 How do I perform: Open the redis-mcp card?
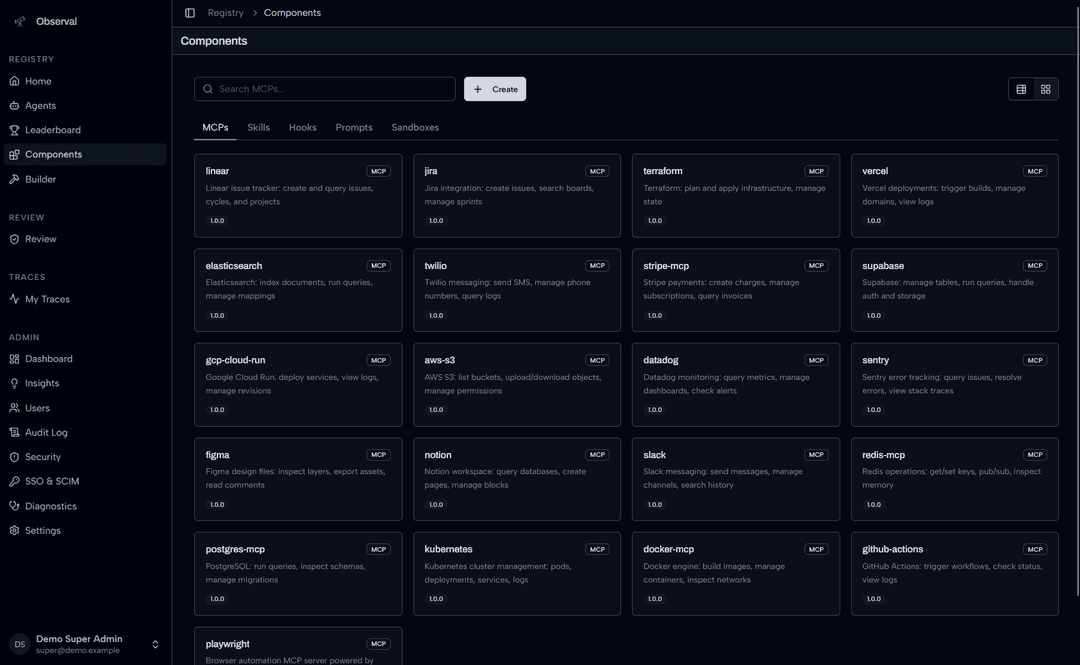[x=955, y=479]
